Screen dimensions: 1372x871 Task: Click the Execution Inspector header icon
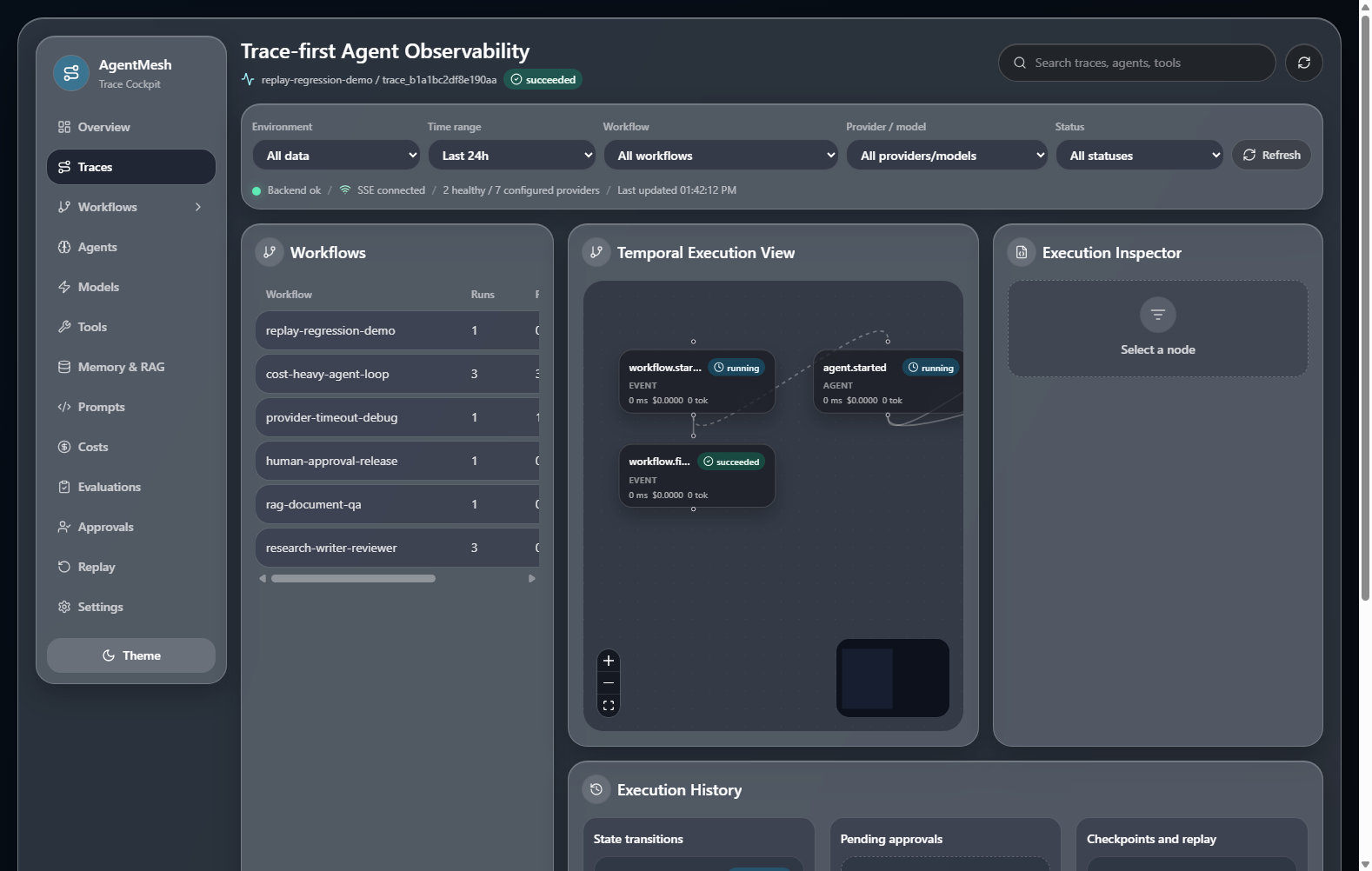pyautogui.click(x=1022, y=252)
